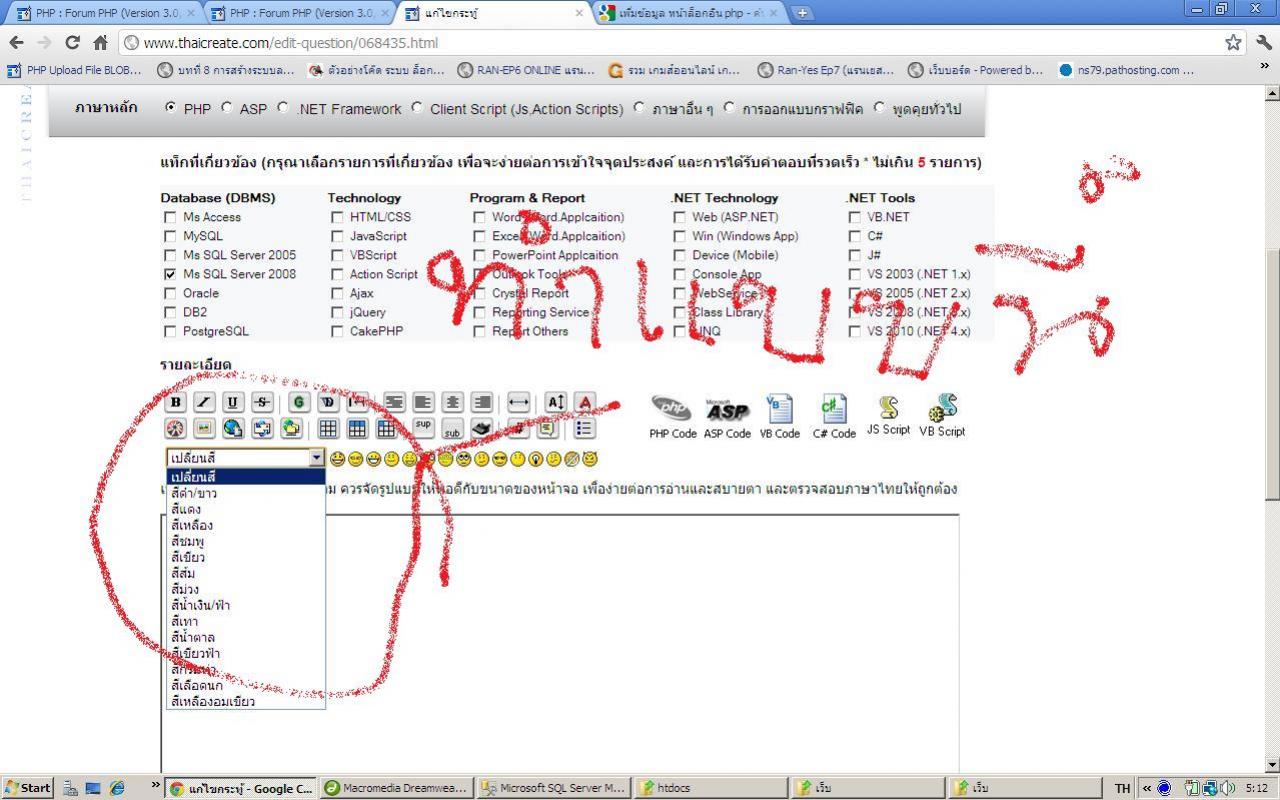This screenshot has height=800, width=1280.
Task: Insert C# Code block
Action: (833, 417)
